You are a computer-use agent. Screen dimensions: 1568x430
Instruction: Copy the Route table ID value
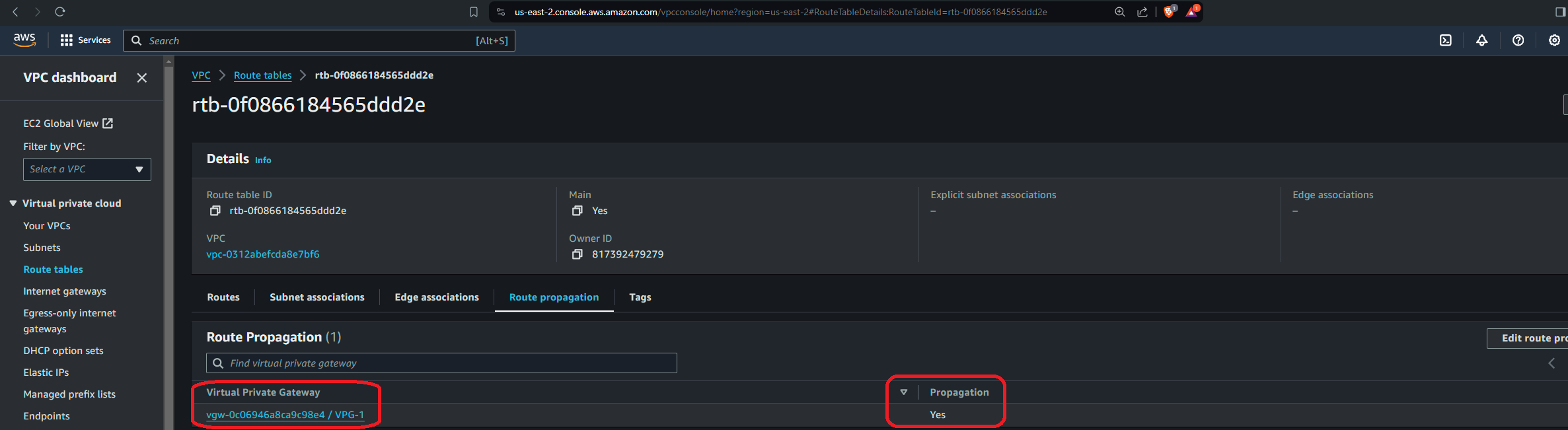point(215,211)
